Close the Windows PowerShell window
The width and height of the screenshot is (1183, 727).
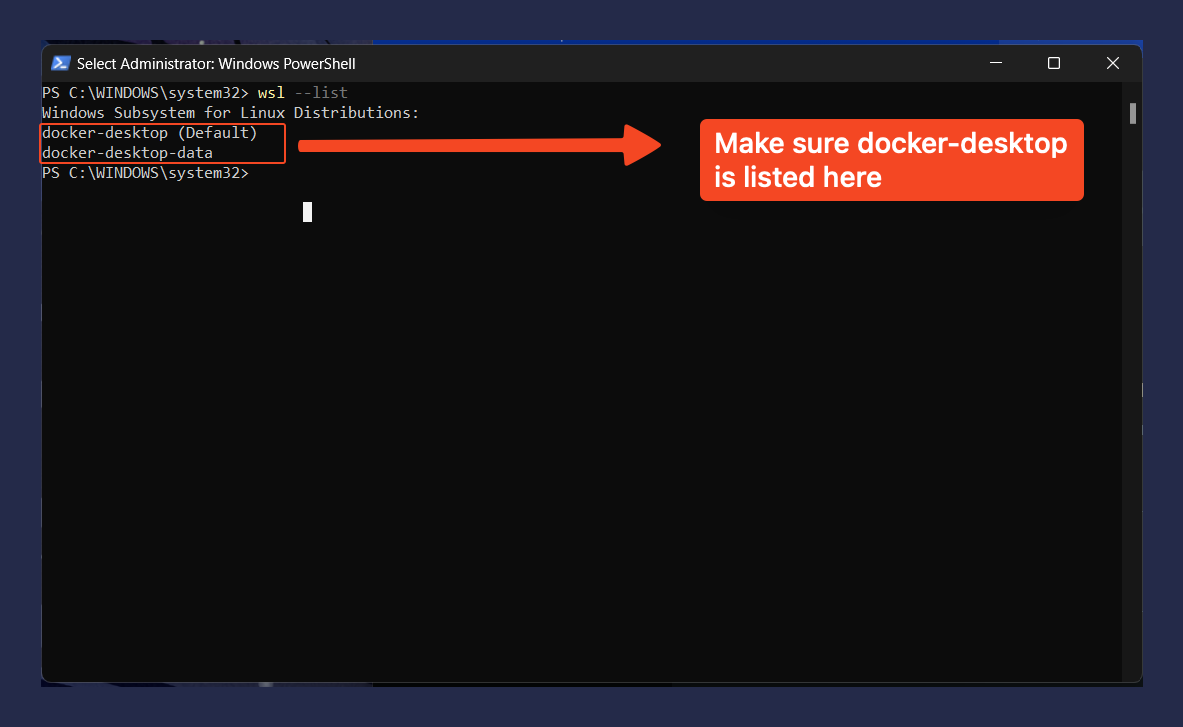[1112, 63]
